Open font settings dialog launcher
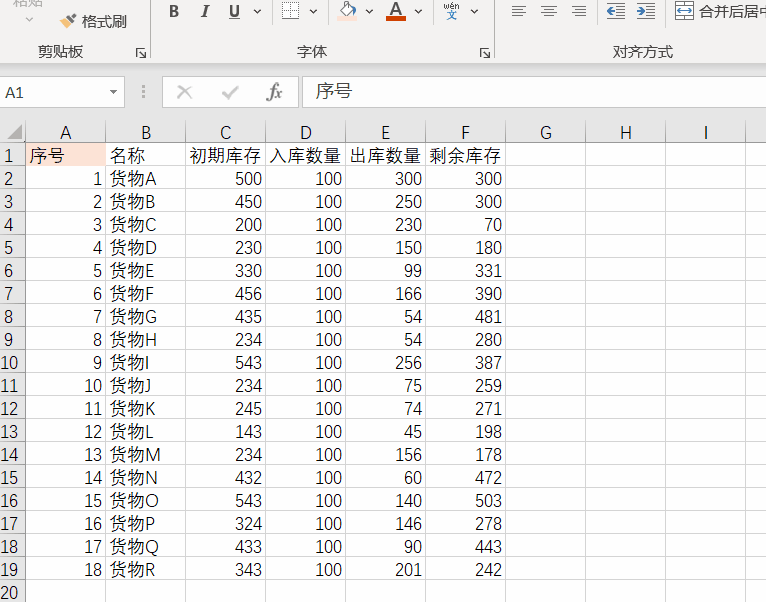The image size is (766, 602). [485, 53]
